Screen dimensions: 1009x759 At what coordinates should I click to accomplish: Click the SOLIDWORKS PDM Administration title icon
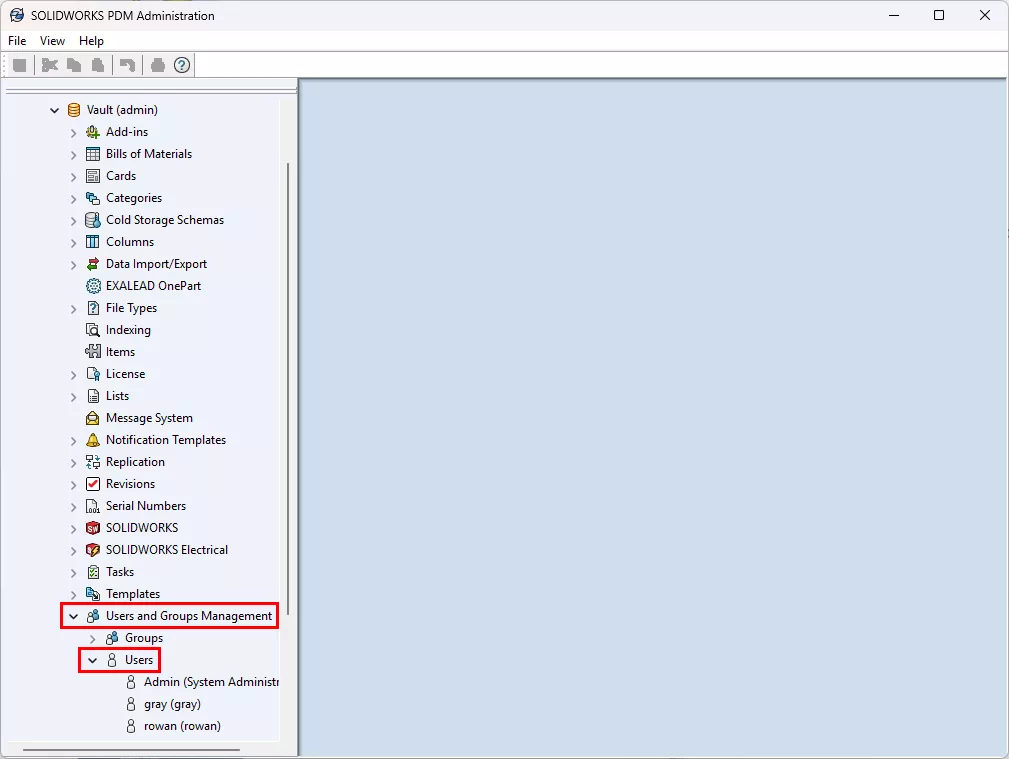pyautogui.click(x=17, y=15)
